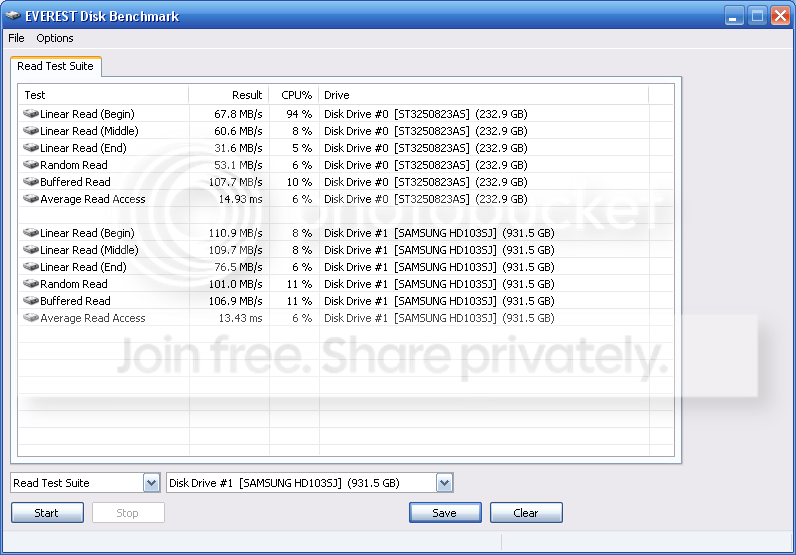
Task: Save the benchmark results
Action: pyautogui.click(x=445, y=513)
